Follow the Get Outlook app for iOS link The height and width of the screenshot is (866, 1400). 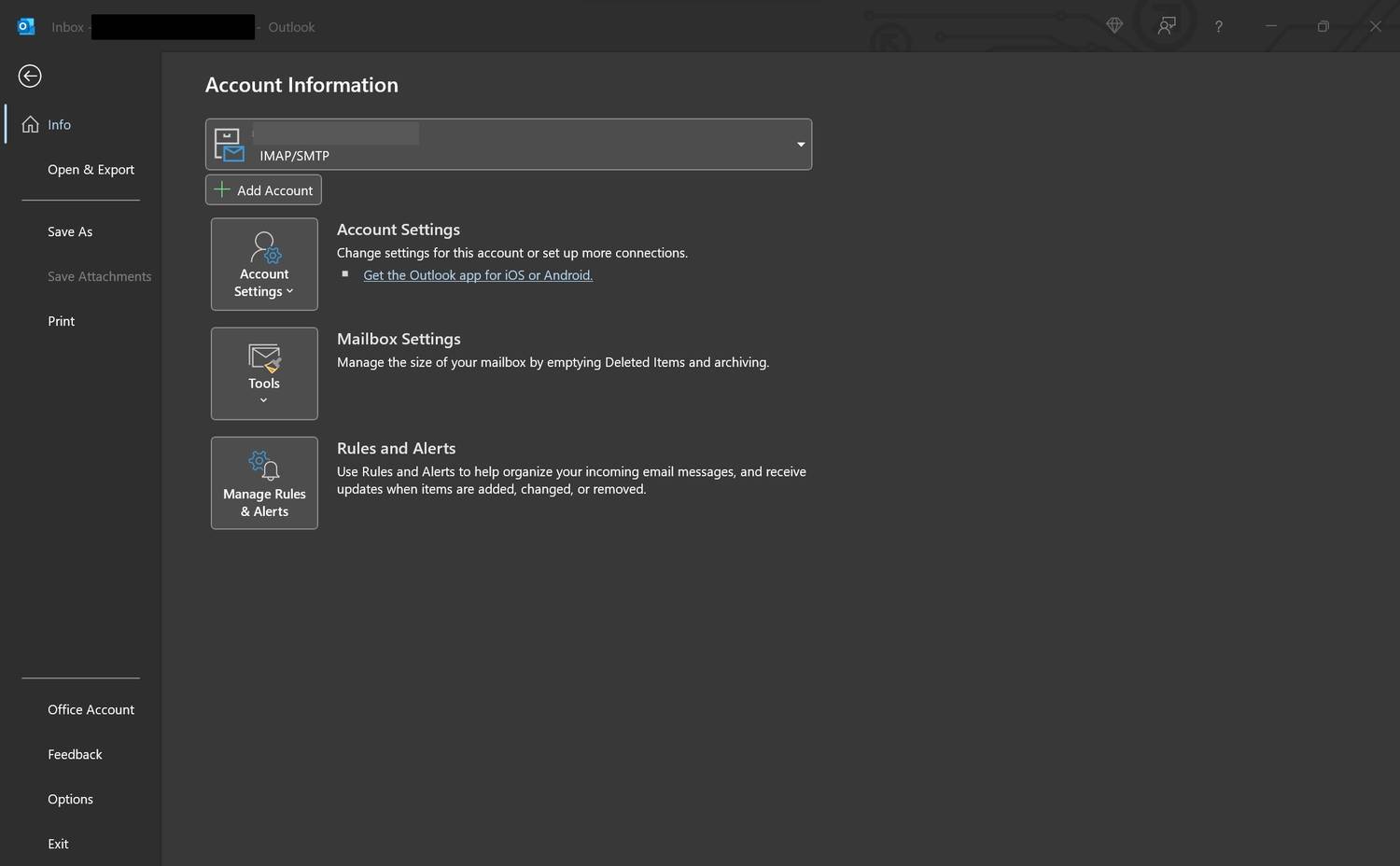pos(478,275)
